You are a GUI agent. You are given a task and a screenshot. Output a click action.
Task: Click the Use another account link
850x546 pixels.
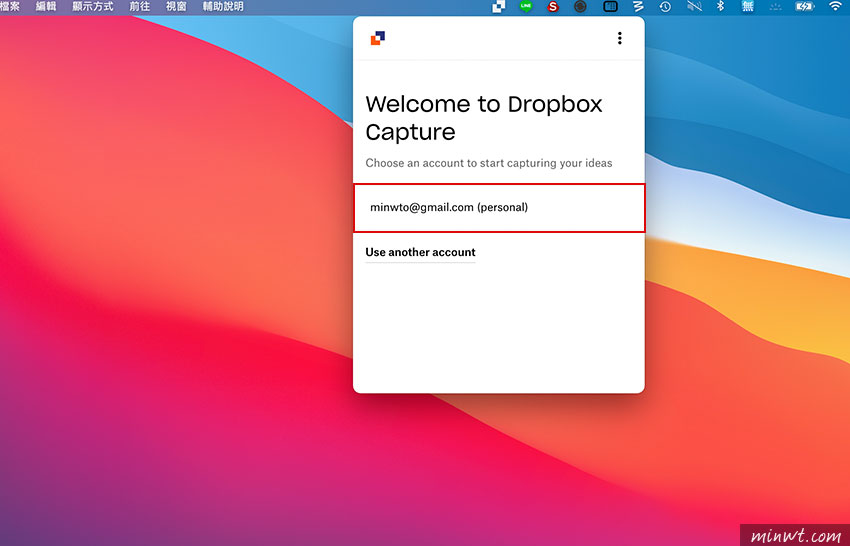pos(420,252)
